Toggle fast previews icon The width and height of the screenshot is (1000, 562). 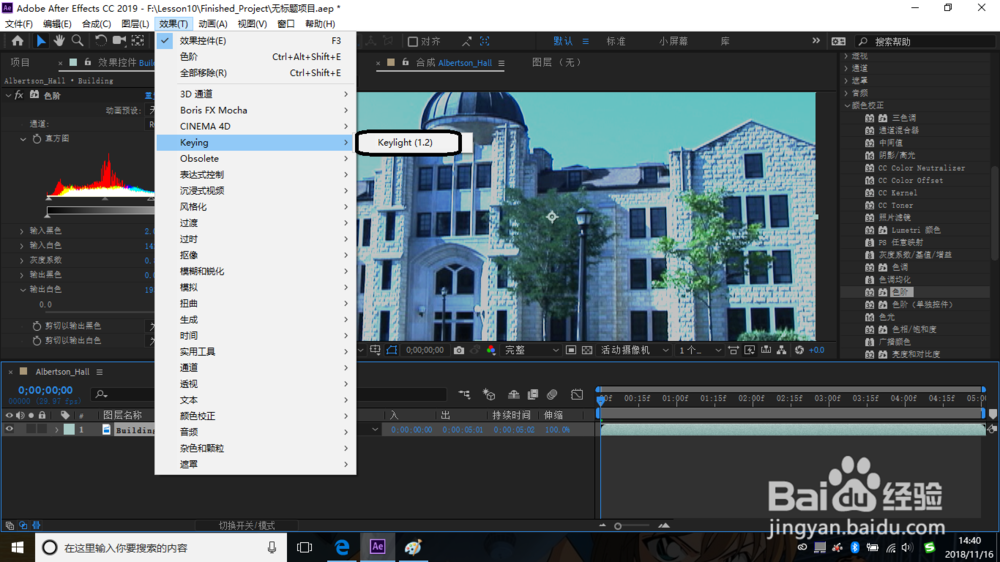click(749, 350)
